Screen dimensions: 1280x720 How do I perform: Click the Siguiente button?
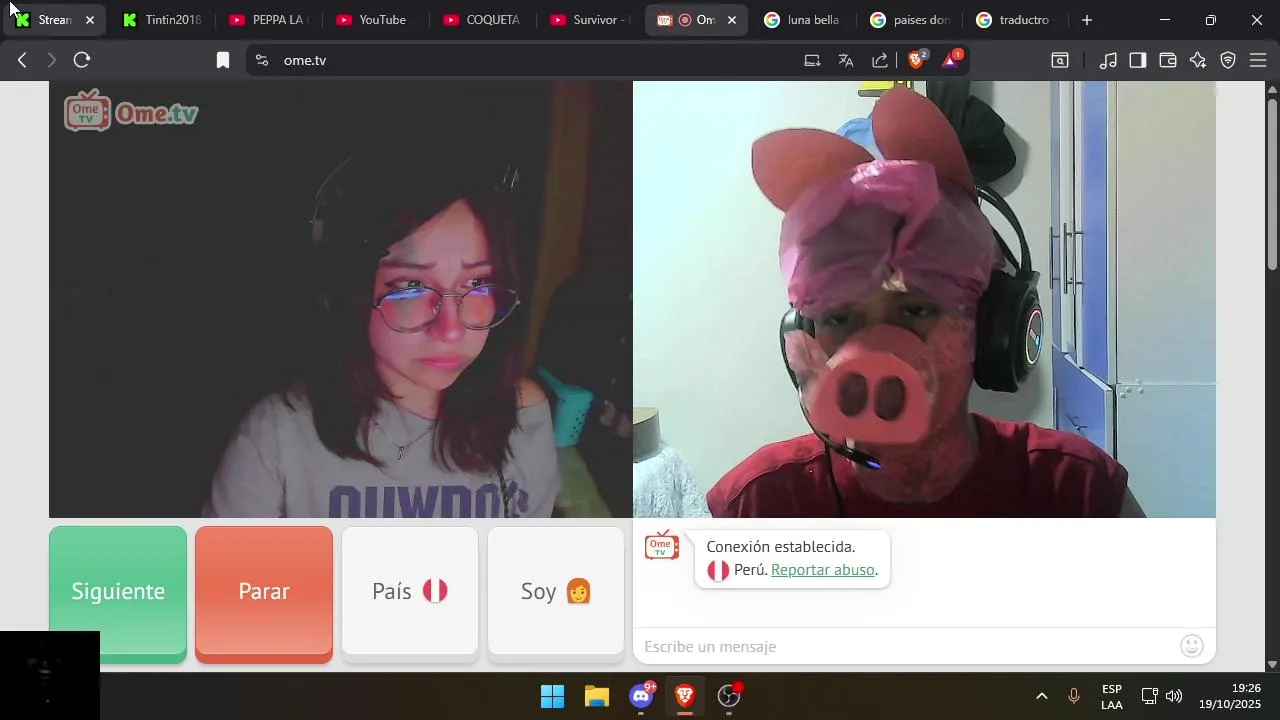pyautogui.click(x=118, y=594)
